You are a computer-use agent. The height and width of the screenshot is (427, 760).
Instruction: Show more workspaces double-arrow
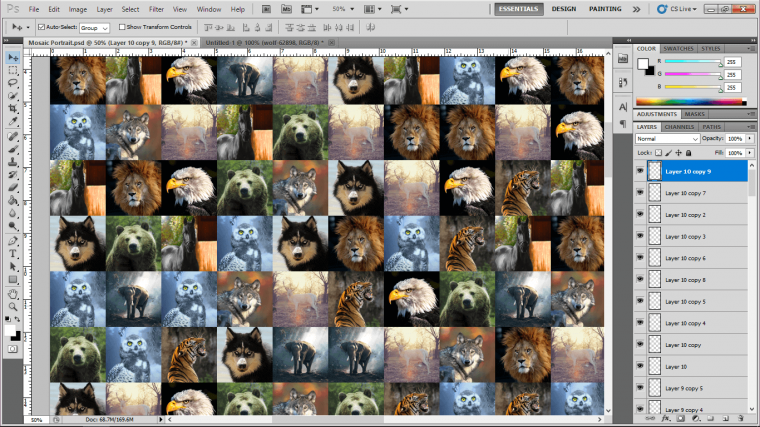(636, 9)
